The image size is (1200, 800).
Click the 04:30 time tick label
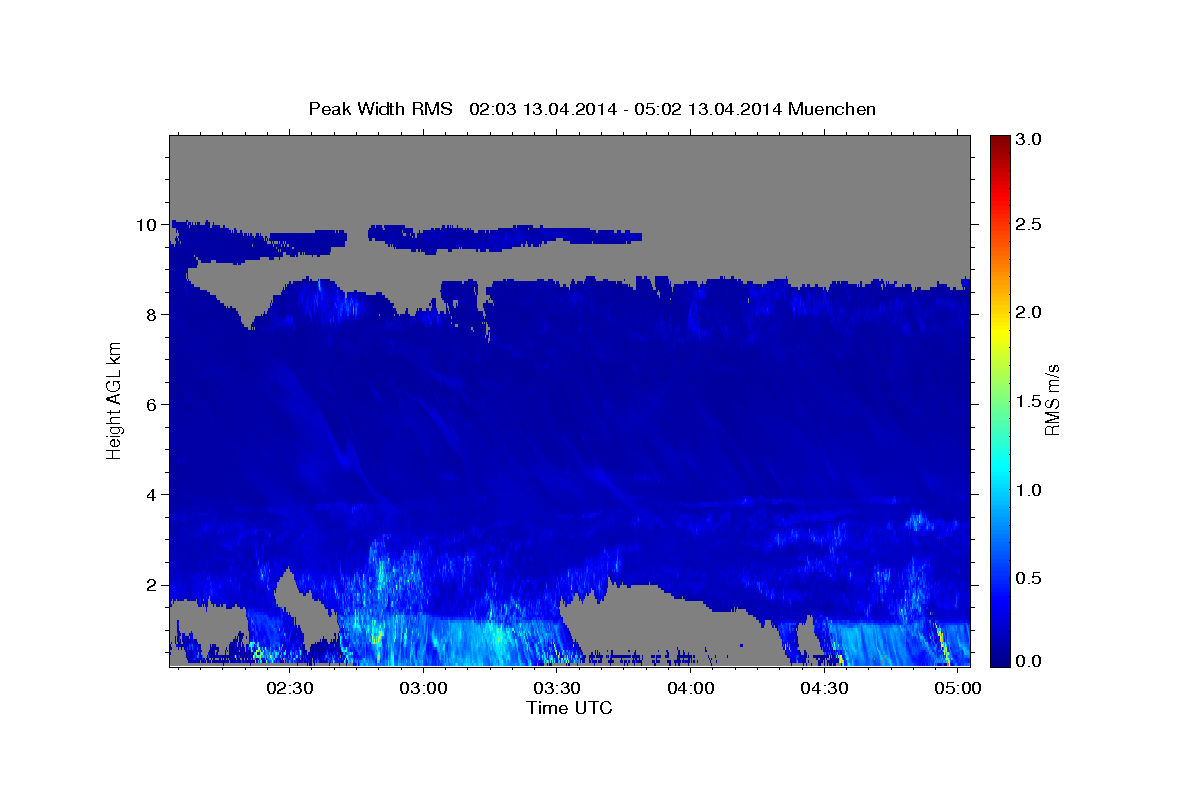(x=824, y=689)
